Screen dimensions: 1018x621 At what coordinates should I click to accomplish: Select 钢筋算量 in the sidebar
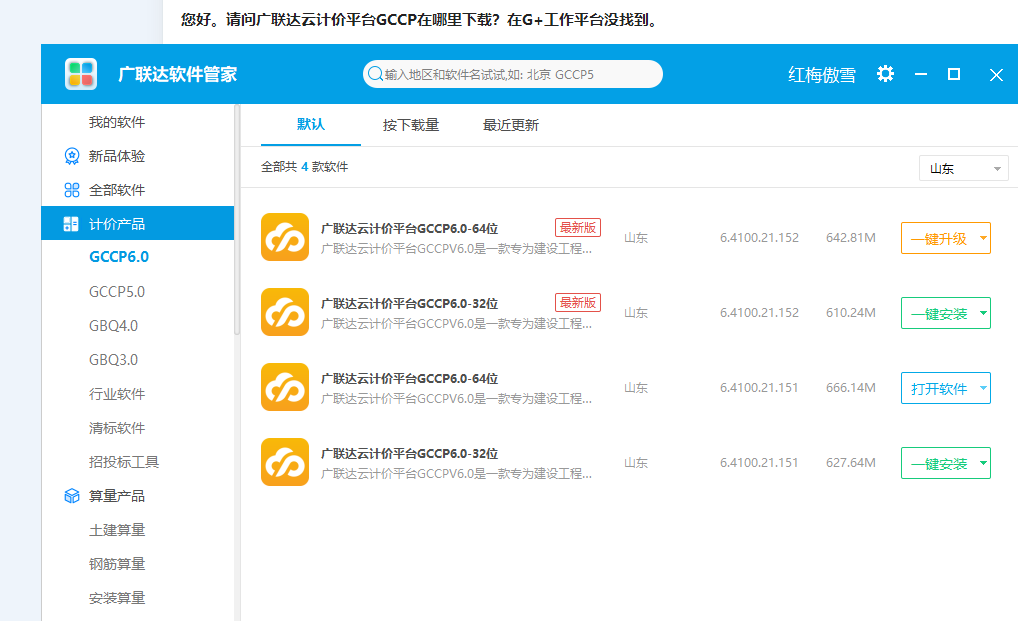tap(117, 564)
